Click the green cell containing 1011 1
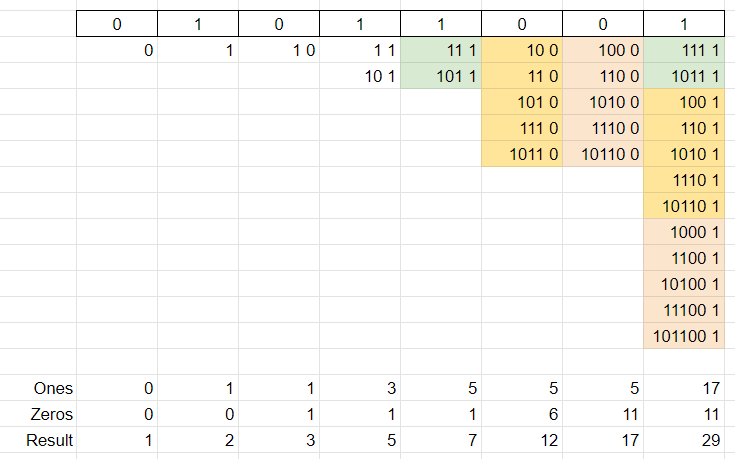The image size is (735, 459). [684, 76]
